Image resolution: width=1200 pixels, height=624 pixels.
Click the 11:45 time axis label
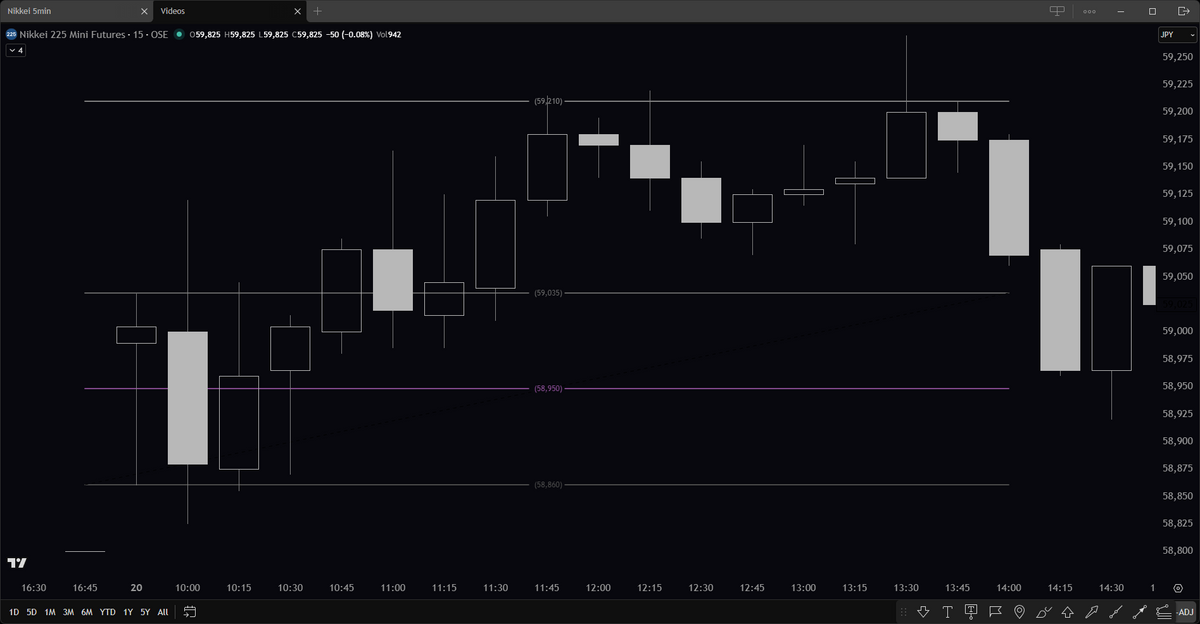pos(547,588)
